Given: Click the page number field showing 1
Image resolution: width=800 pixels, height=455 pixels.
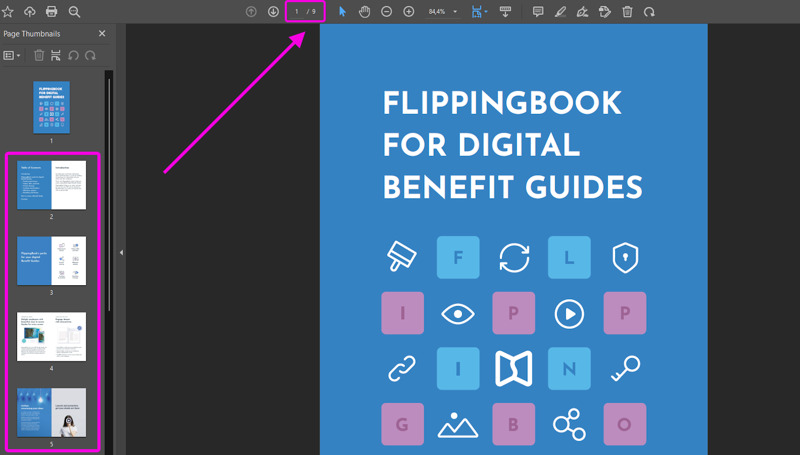Looking at the screenshot, I should click(x=296, y=12).
